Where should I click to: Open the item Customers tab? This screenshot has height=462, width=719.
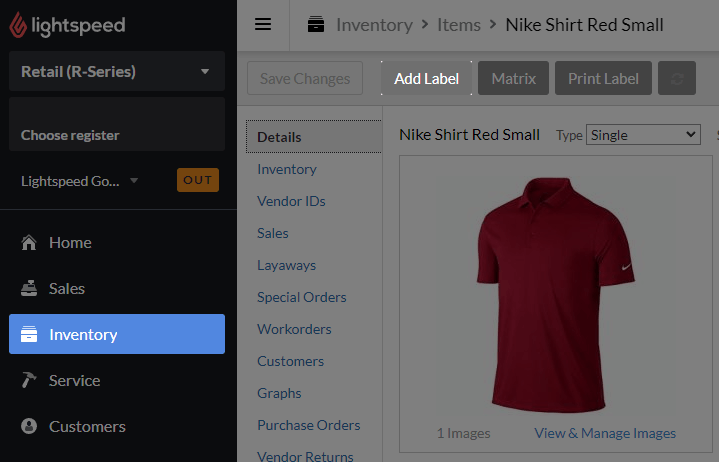coord(291,361)
